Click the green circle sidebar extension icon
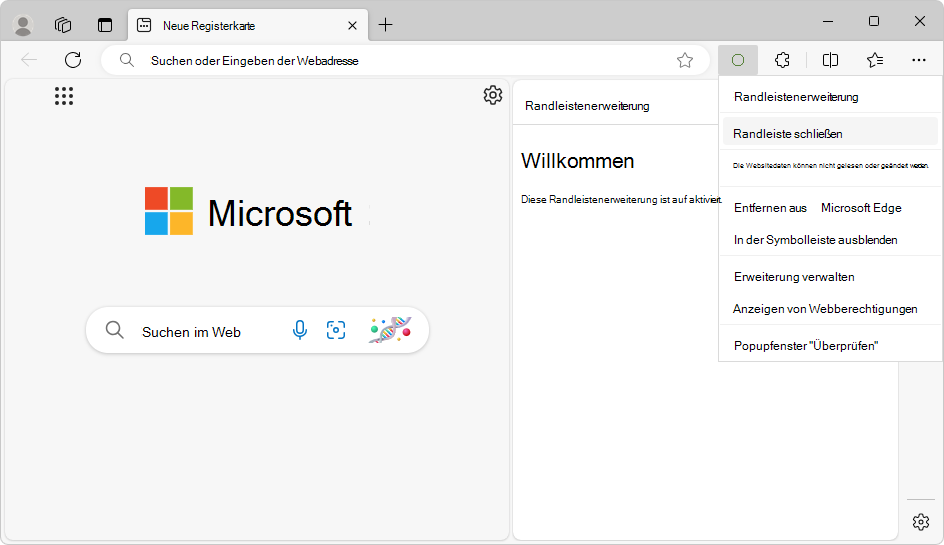 (x=738, y=60)
